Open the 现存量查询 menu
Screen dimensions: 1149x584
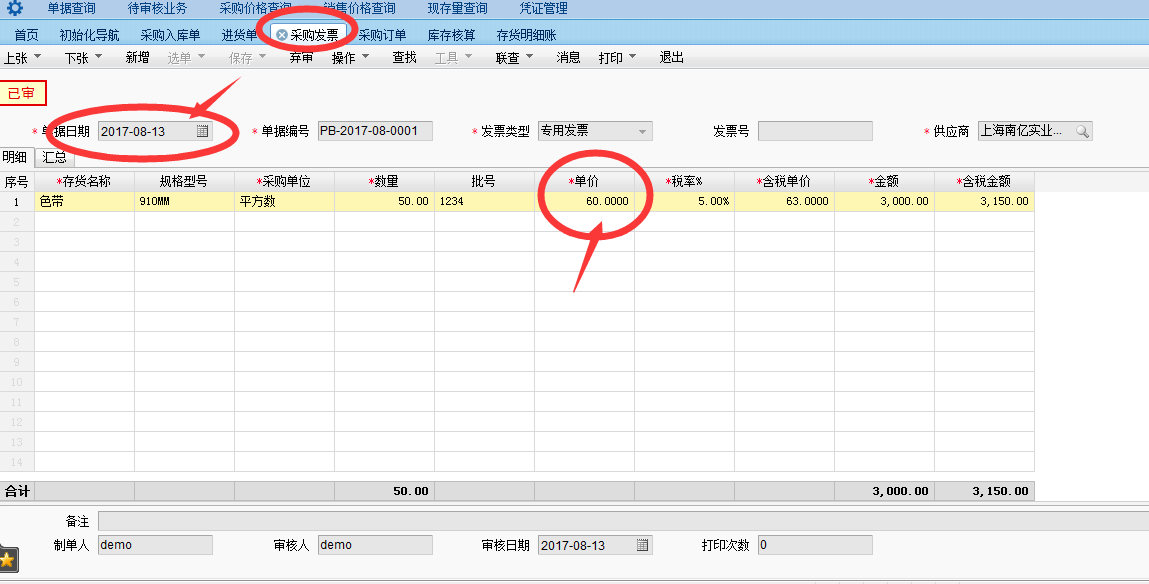tap(457, 9)
